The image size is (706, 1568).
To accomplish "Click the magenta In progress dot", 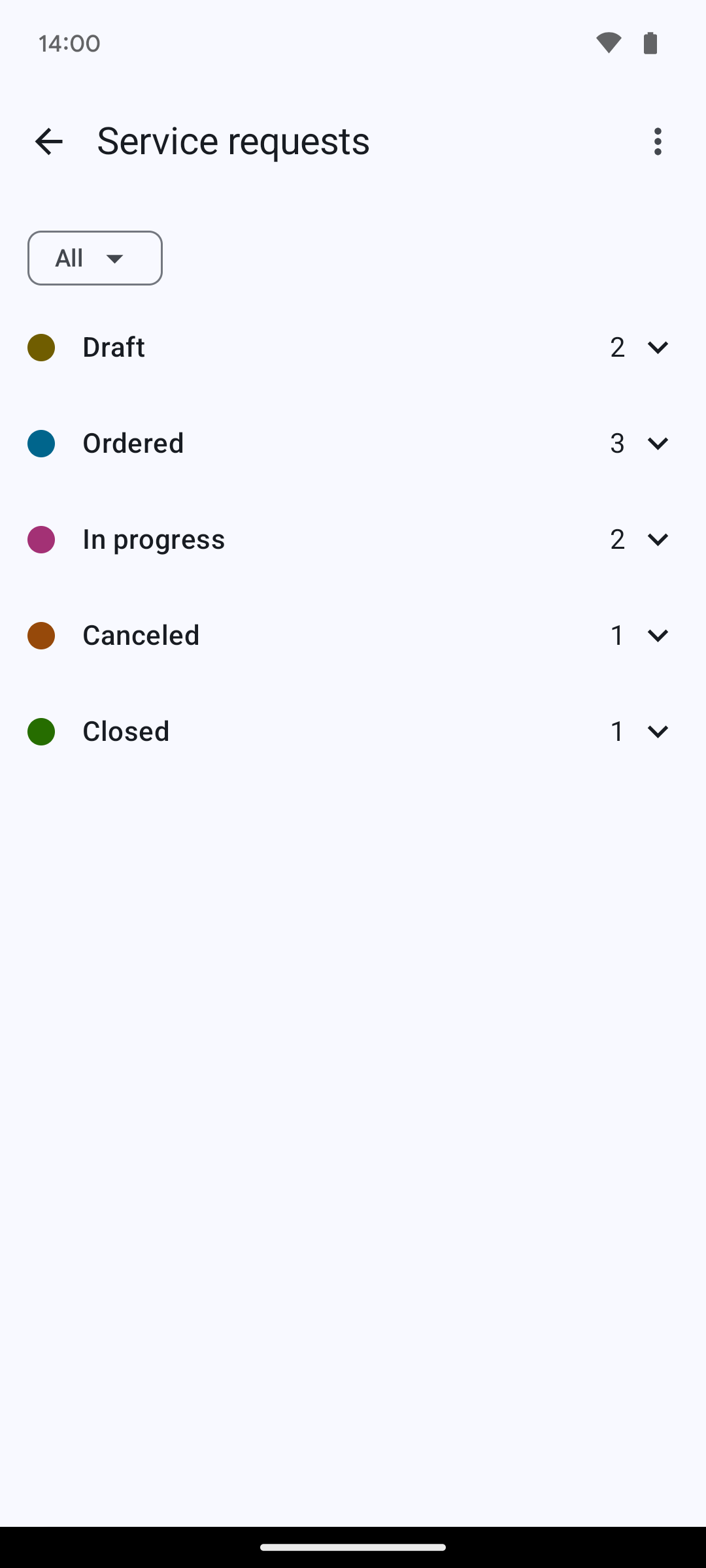I will point(41,540).
